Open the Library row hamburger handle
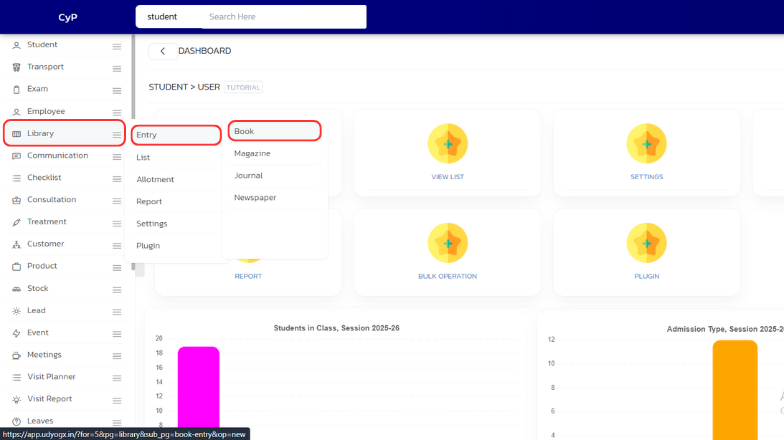Image resolution: width=784 pixels, height=440 pixels. click(x=117, y=134)
